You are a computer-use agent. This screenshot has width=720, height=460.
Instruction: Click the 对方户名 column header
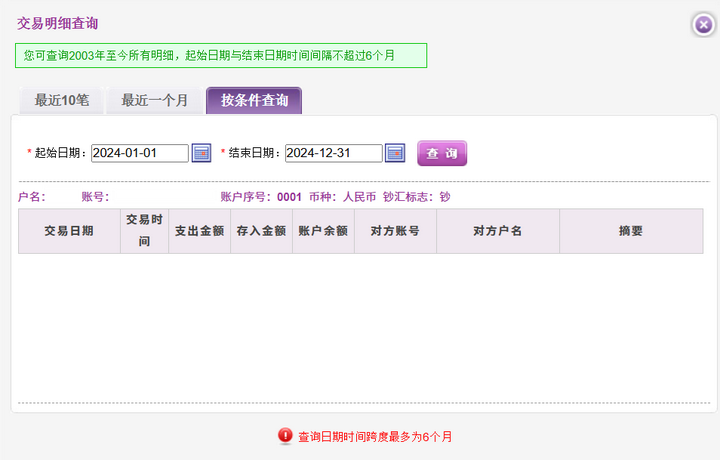[x=497, y=231]
